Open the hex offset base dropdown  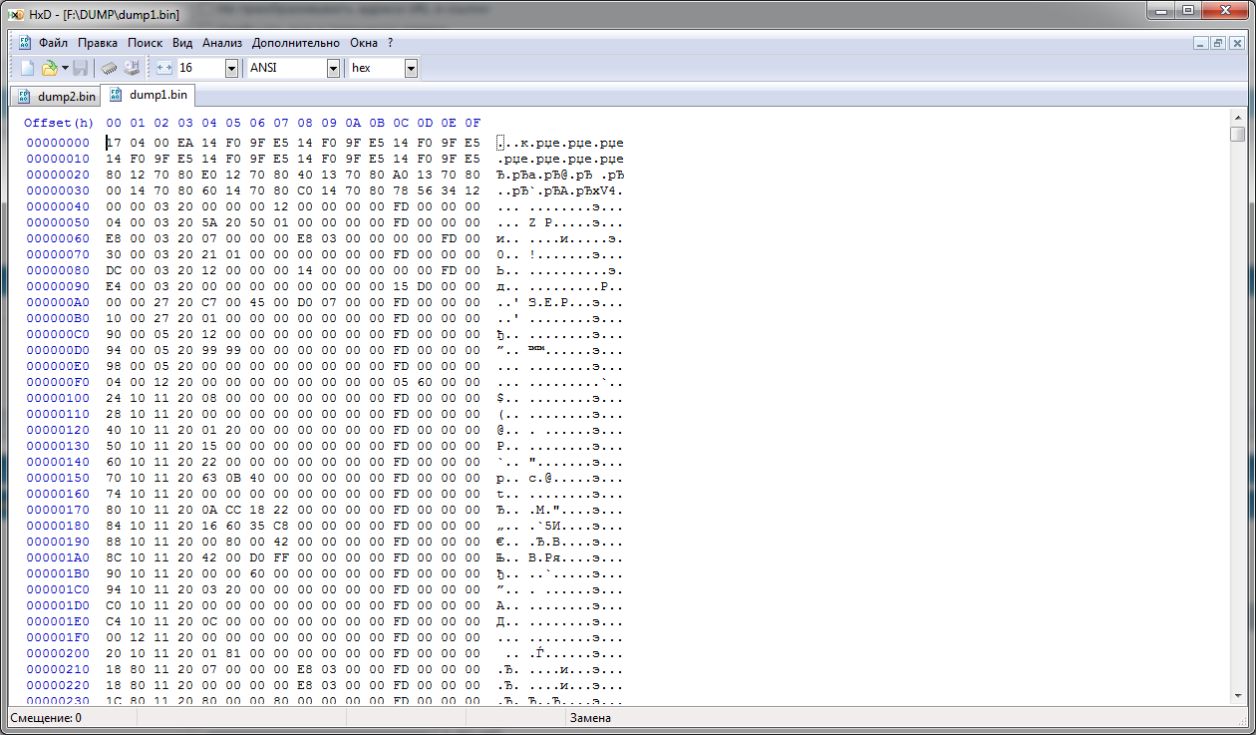410,68
